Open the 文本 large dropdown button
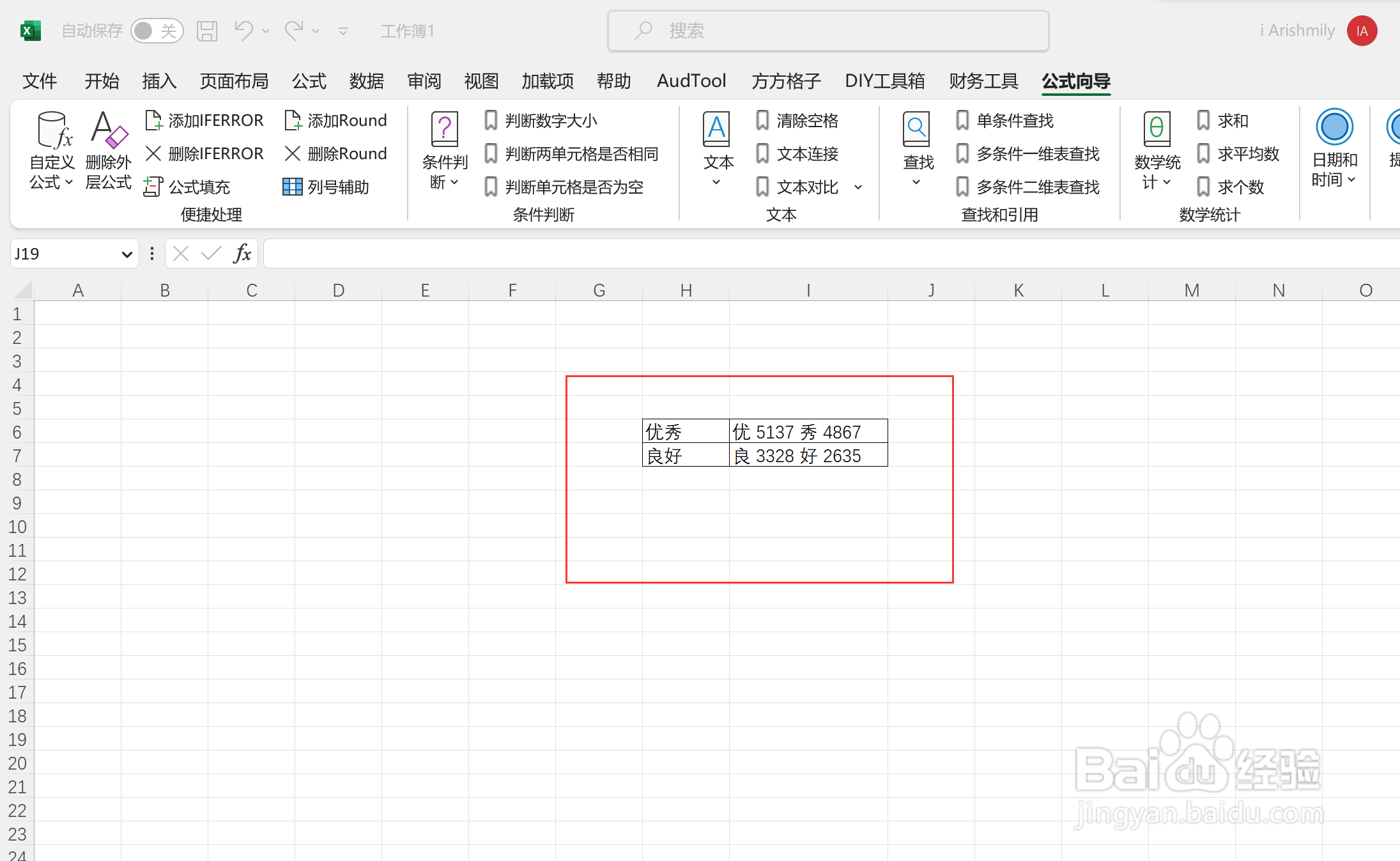Viewport: 1400px width, 861px height. pyautogui.click(x=717, y=150)
